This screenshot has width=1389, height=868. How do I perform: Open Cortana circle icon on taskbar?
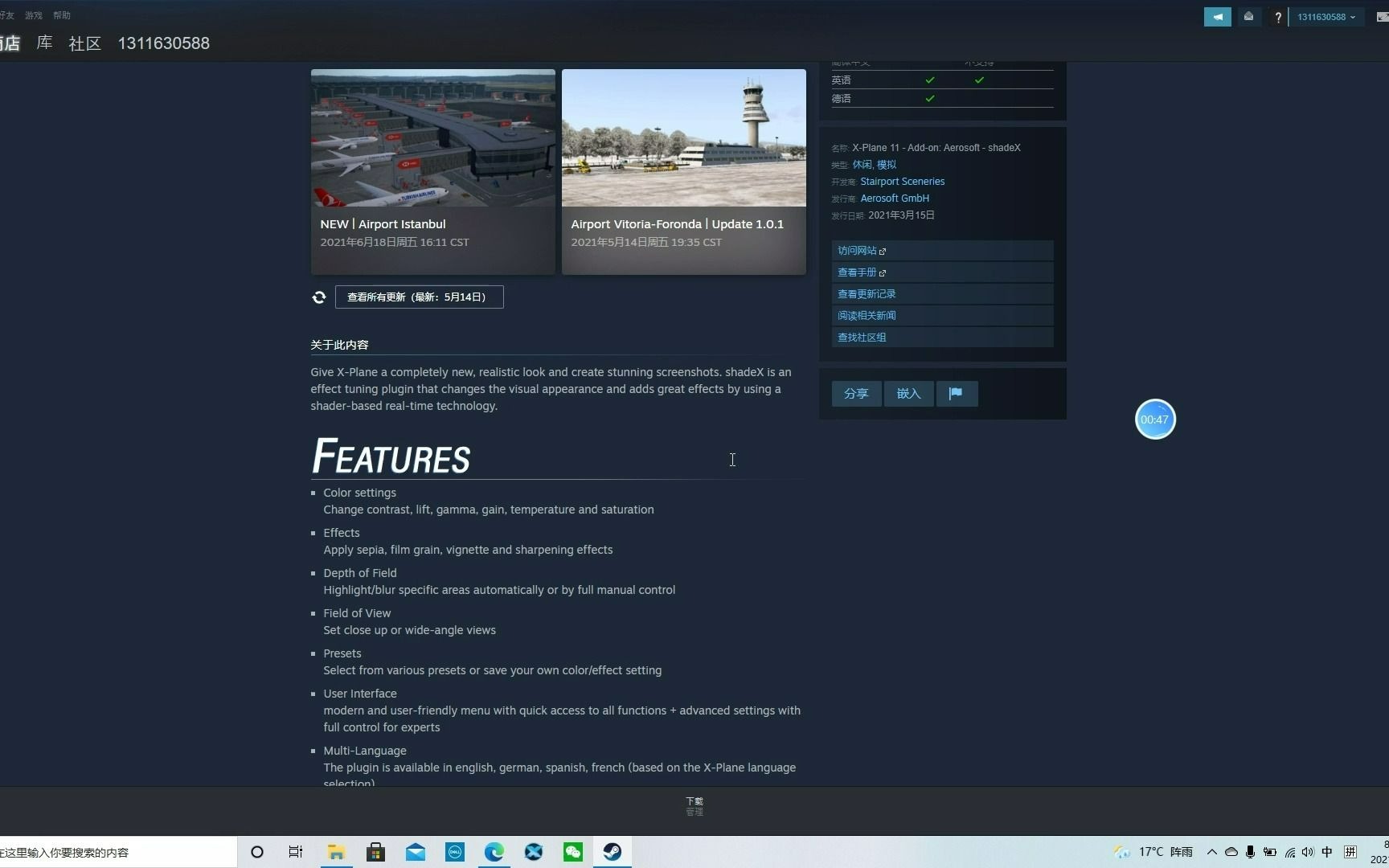[257, 852]
